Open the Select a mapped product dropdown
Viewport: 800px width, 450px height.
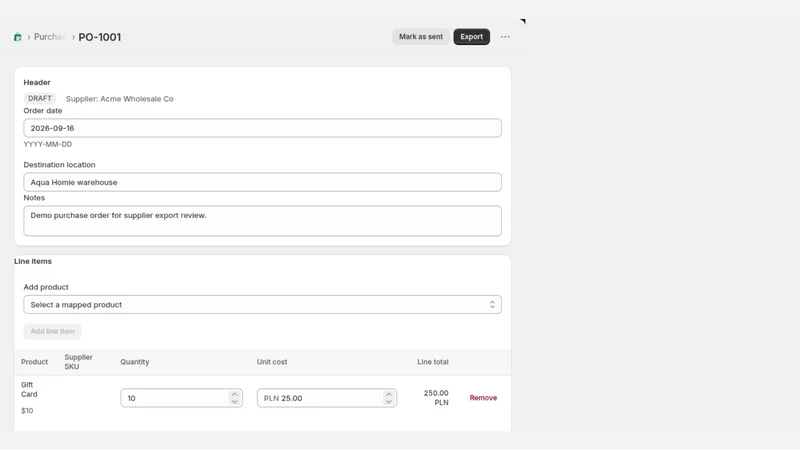point(262,305)
